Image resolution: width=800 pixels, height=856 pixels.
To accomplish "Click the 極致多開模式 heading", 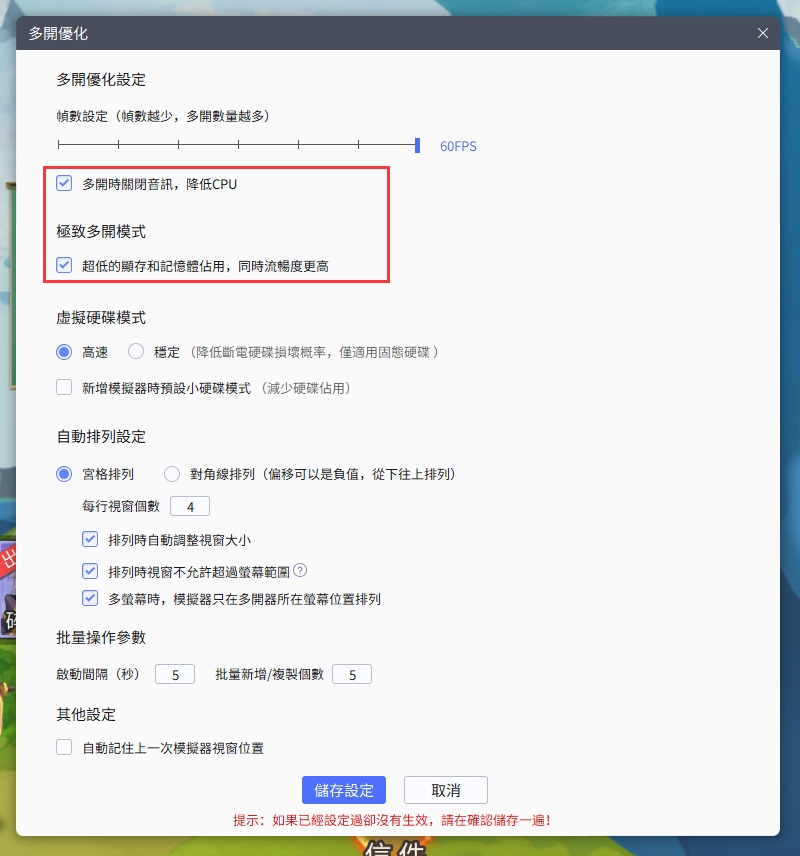I will [x=101, y=231].
